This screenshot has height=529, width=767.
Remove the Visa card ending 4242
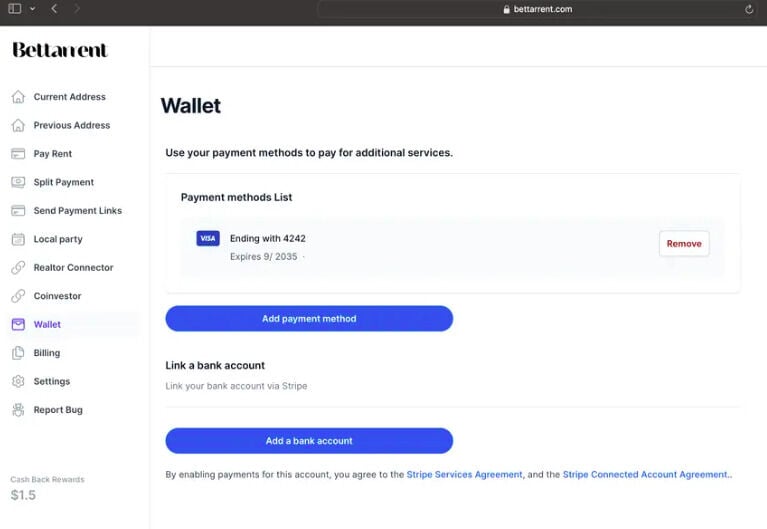point(684,244)
